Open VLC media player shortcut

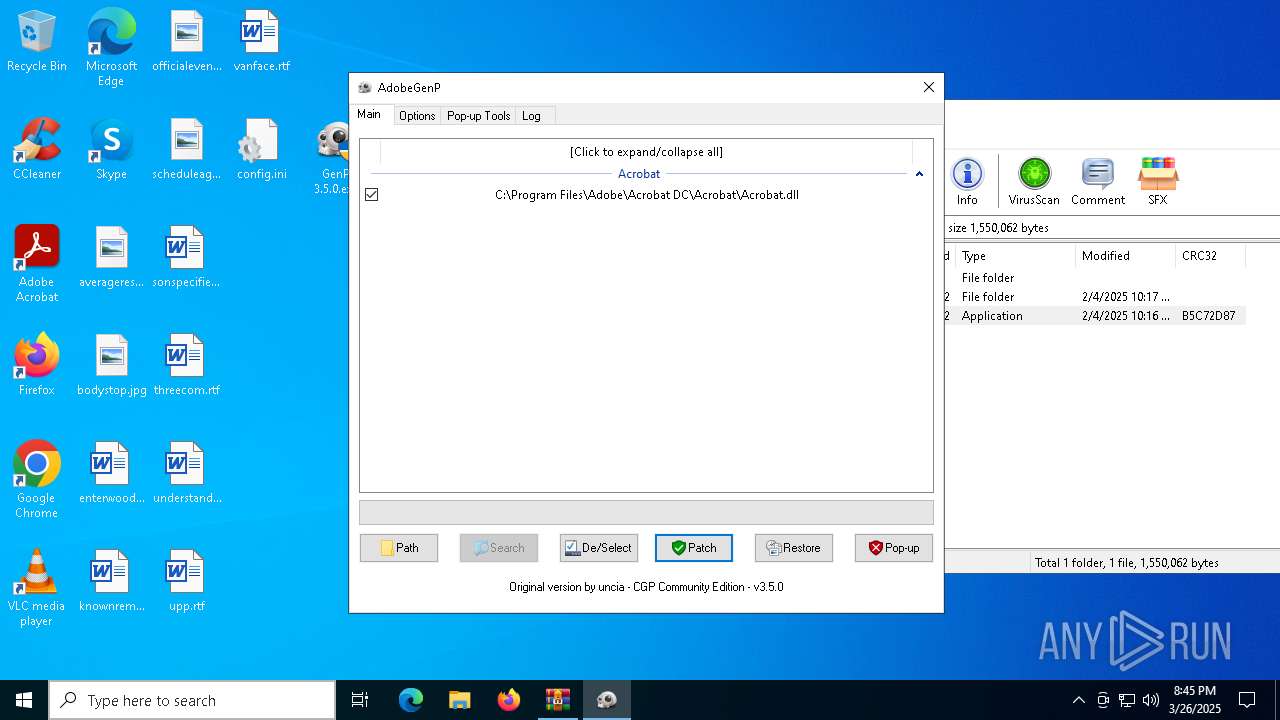pos(37,588)
